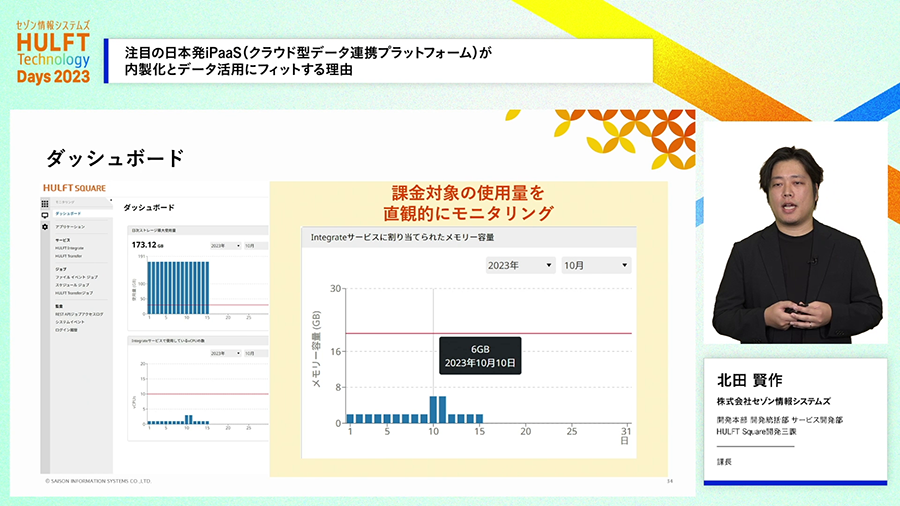900x506 pixels.
Task: Go to HULFT Integrate service link
Action: (x=70, y=248)
